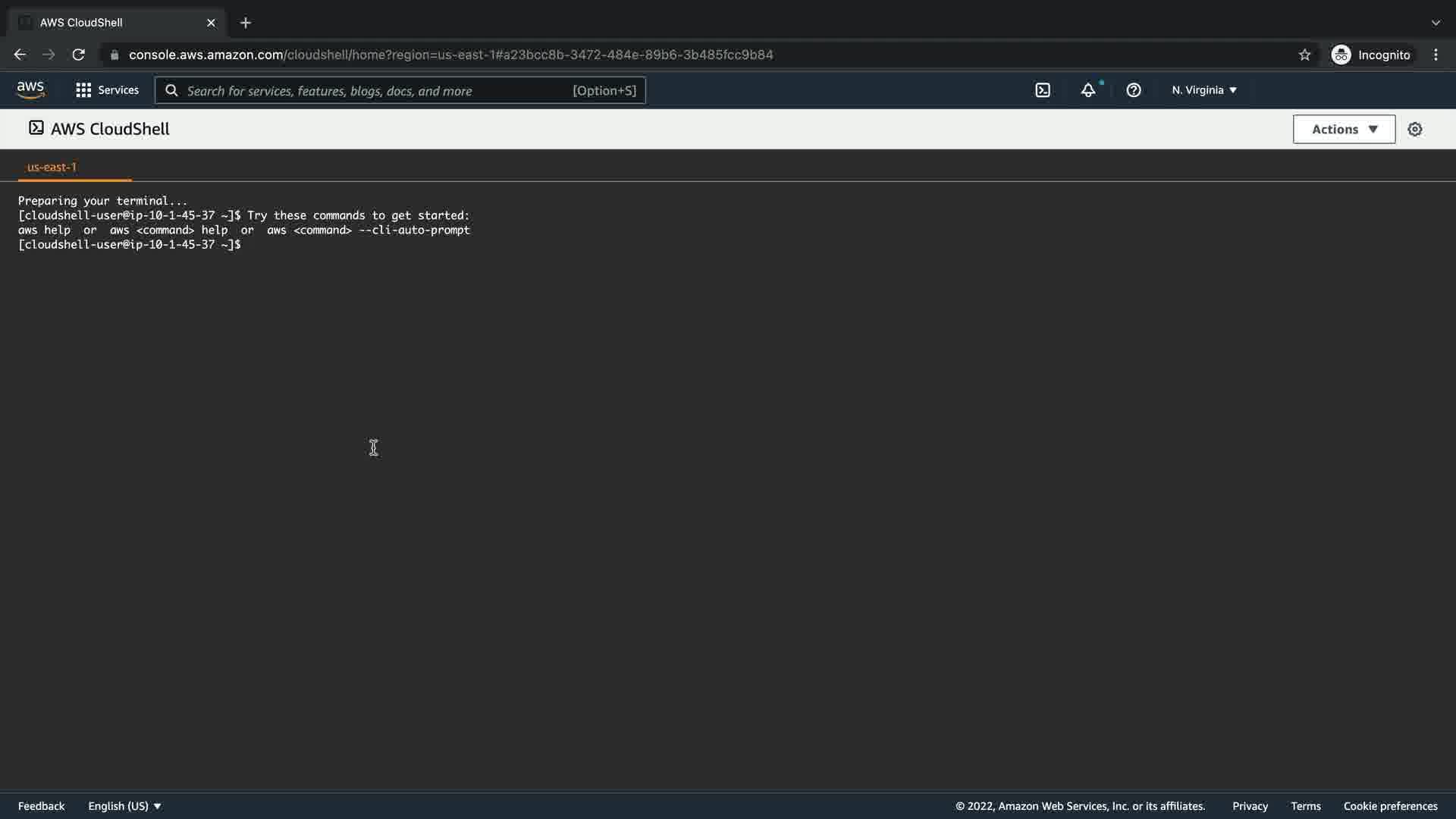Click the AWS logo home icon

[30, 89]
